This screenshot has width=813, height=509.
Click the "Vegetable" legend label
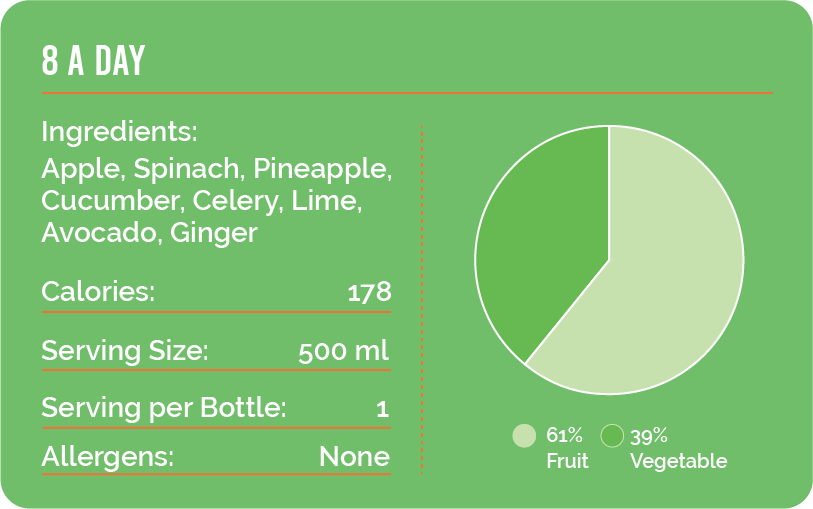click(x=678, y=461)
